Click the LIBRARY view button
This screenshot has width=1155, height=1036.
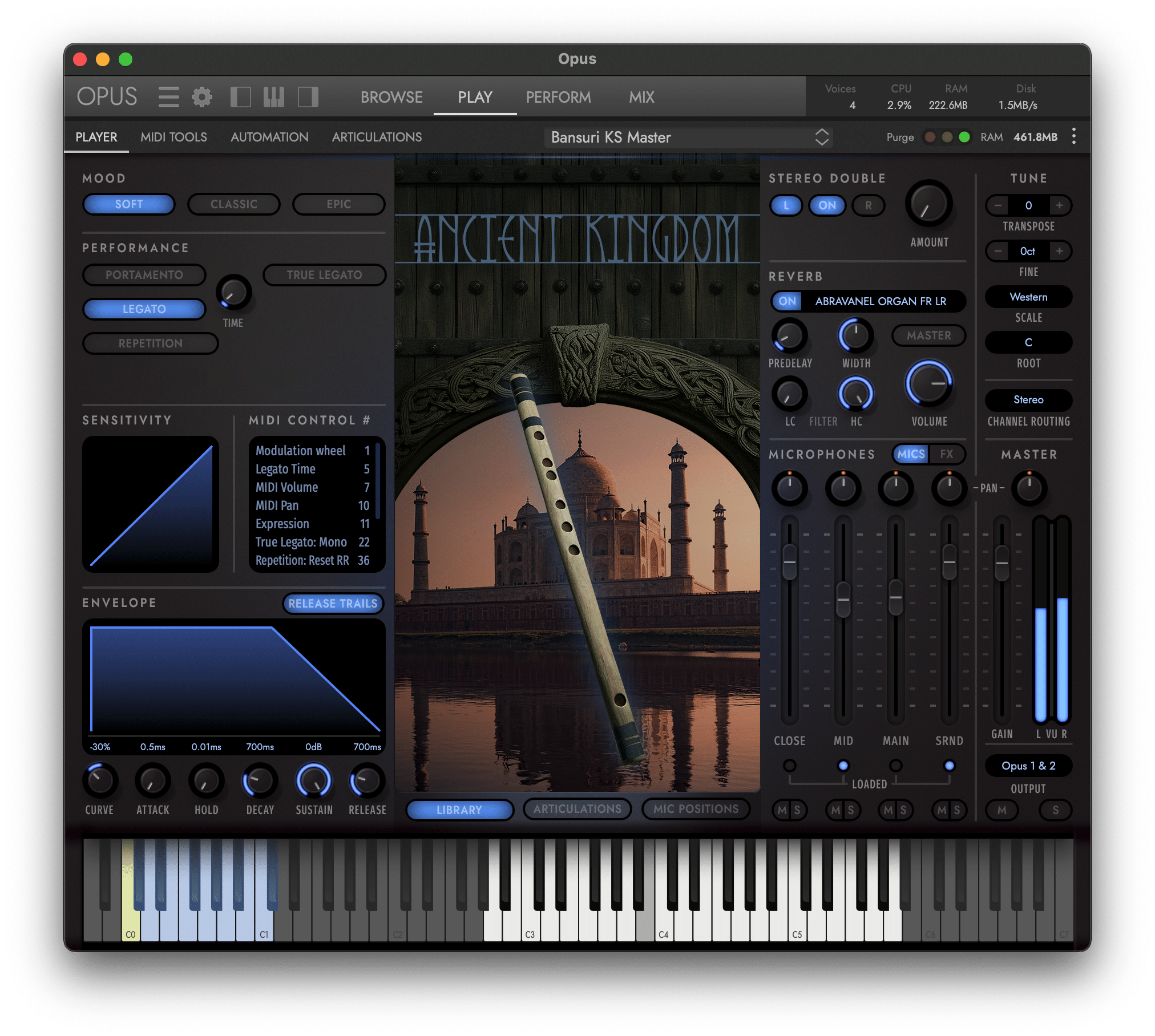point(459,810)
